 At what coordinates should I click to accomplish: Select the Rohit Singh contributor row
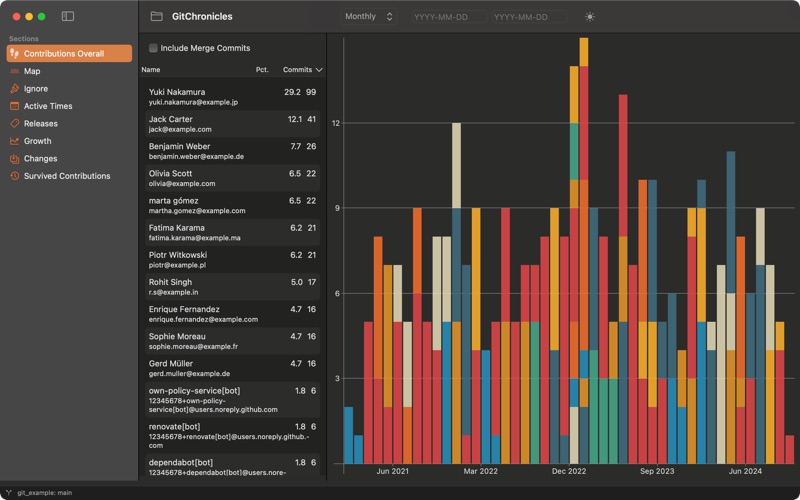232,287
